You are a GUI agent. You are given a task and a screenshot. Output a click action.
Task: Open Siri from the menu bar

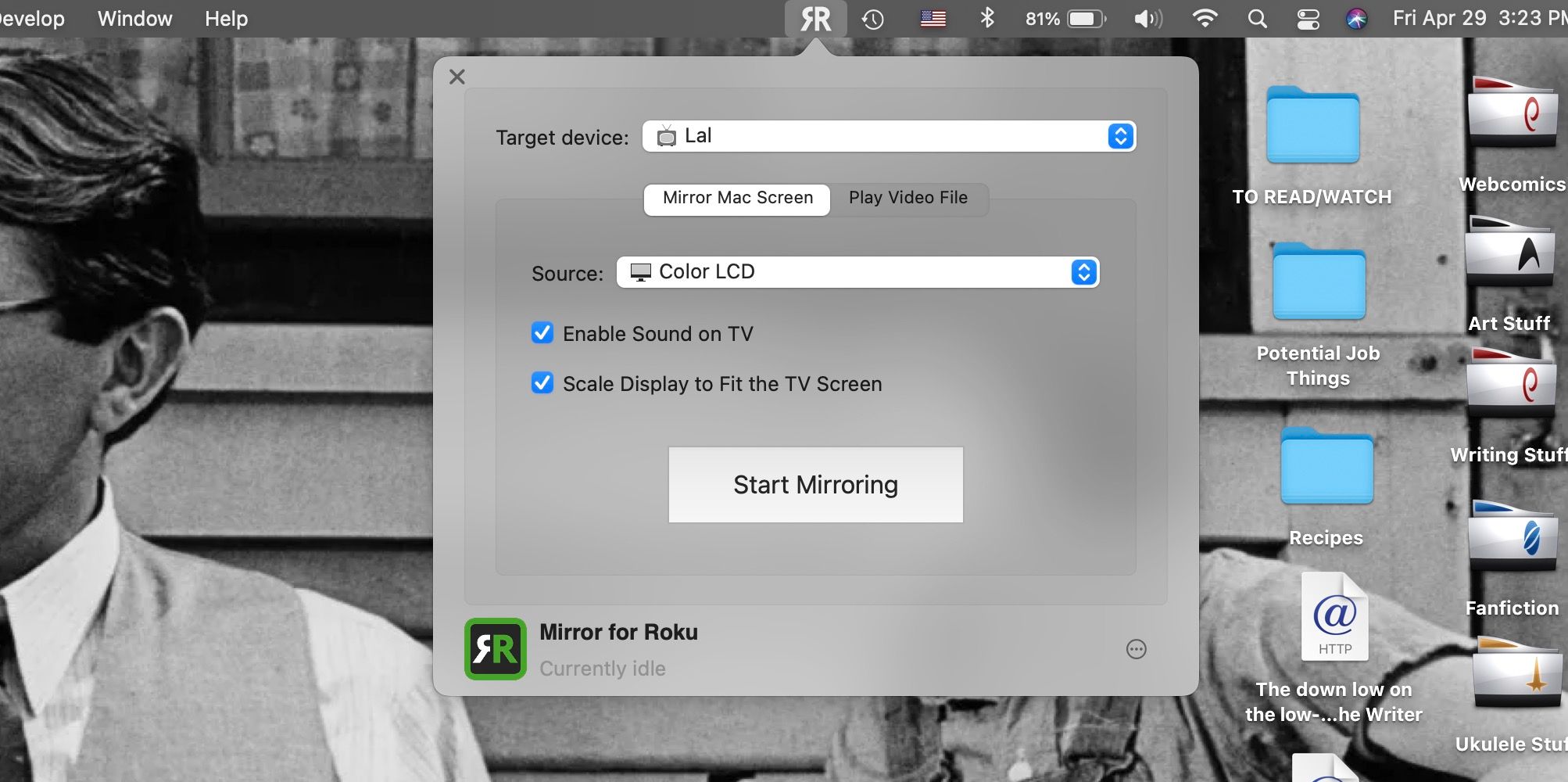tap(1357, 18)
